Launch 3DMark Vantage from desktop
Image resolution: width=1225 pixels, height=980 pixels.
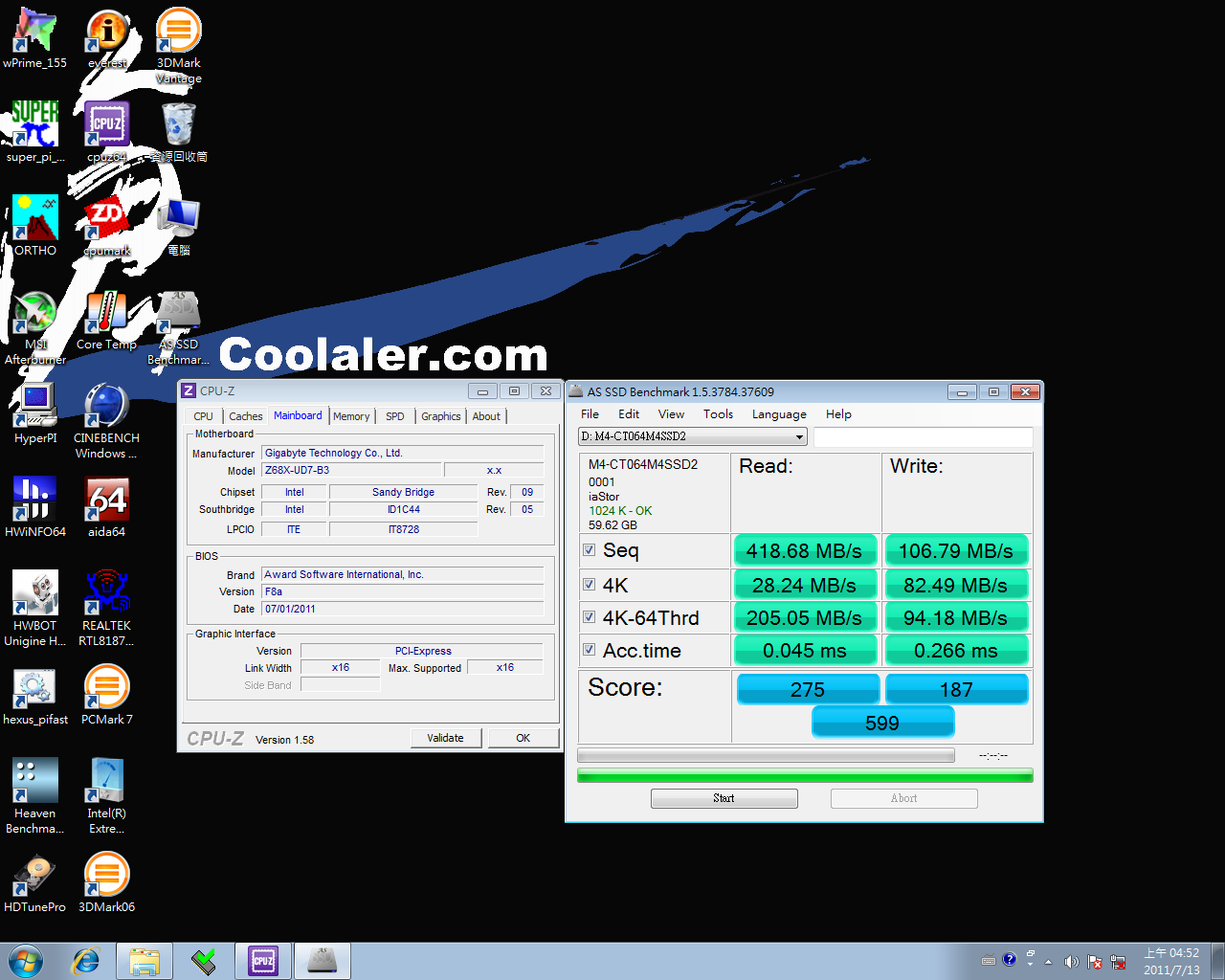click(179, 46)
